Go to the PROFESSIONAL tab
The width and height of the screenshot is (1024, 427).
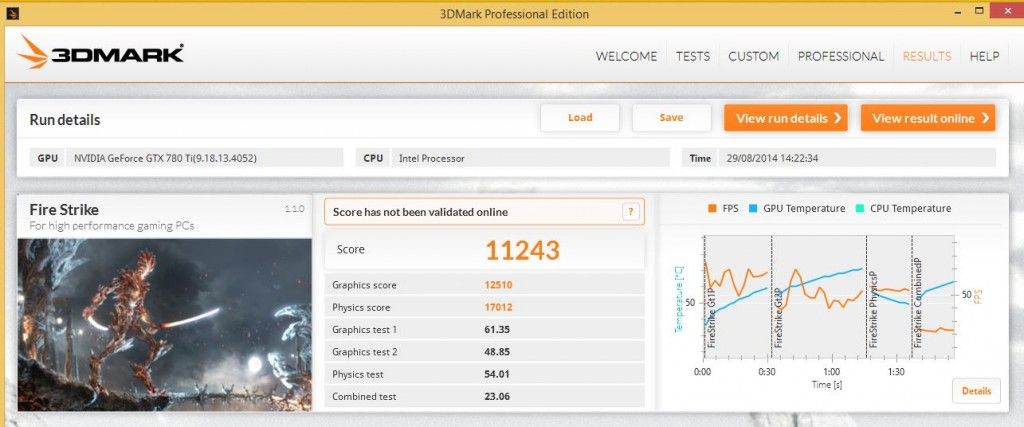(840, 56)
